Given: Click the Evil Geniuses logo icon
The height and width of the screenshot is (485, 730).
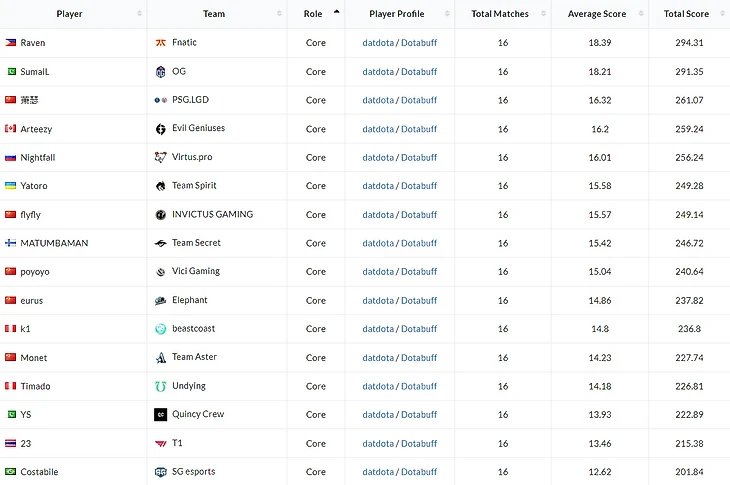Looking at the screenshot, I should tap(161, 129).
